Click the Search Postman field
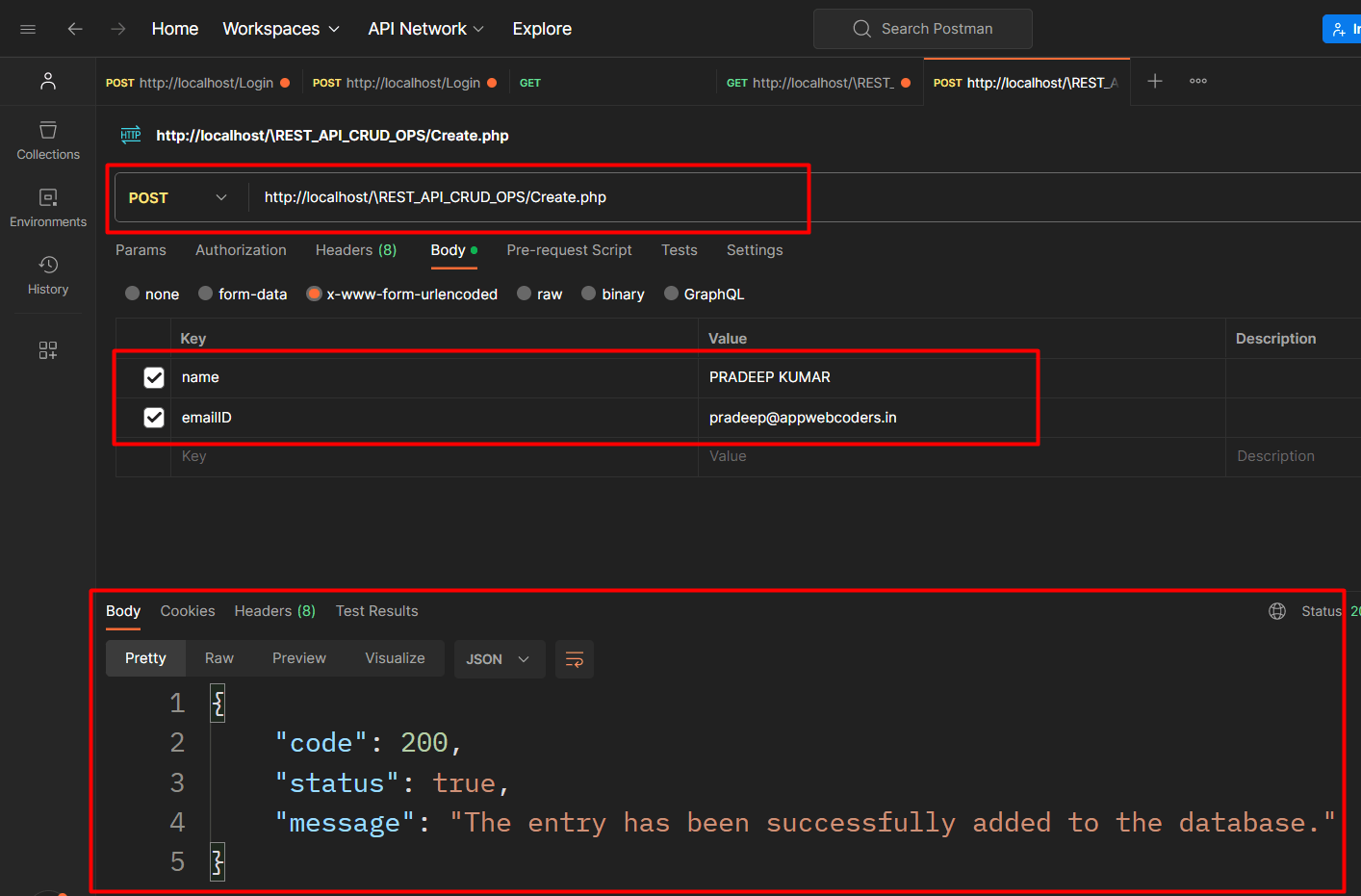 923,29
